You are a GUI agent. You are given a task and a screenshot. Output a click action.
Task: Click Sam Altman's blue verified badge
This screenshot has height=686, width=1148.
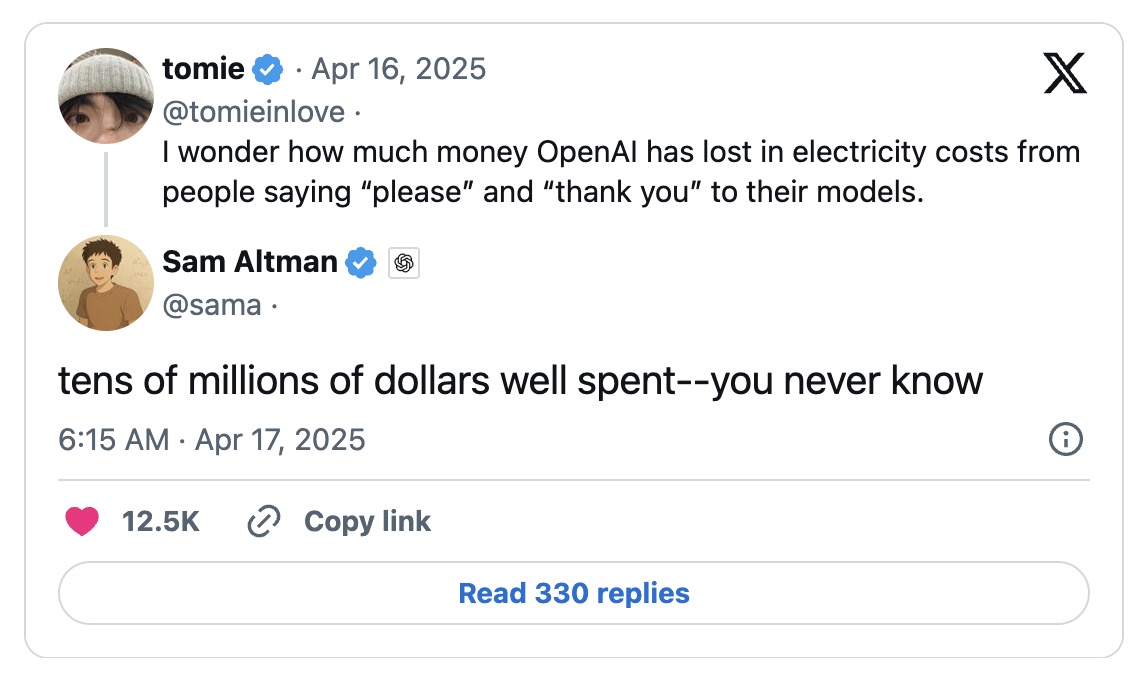pyautogui.click(x=361, y=262)
